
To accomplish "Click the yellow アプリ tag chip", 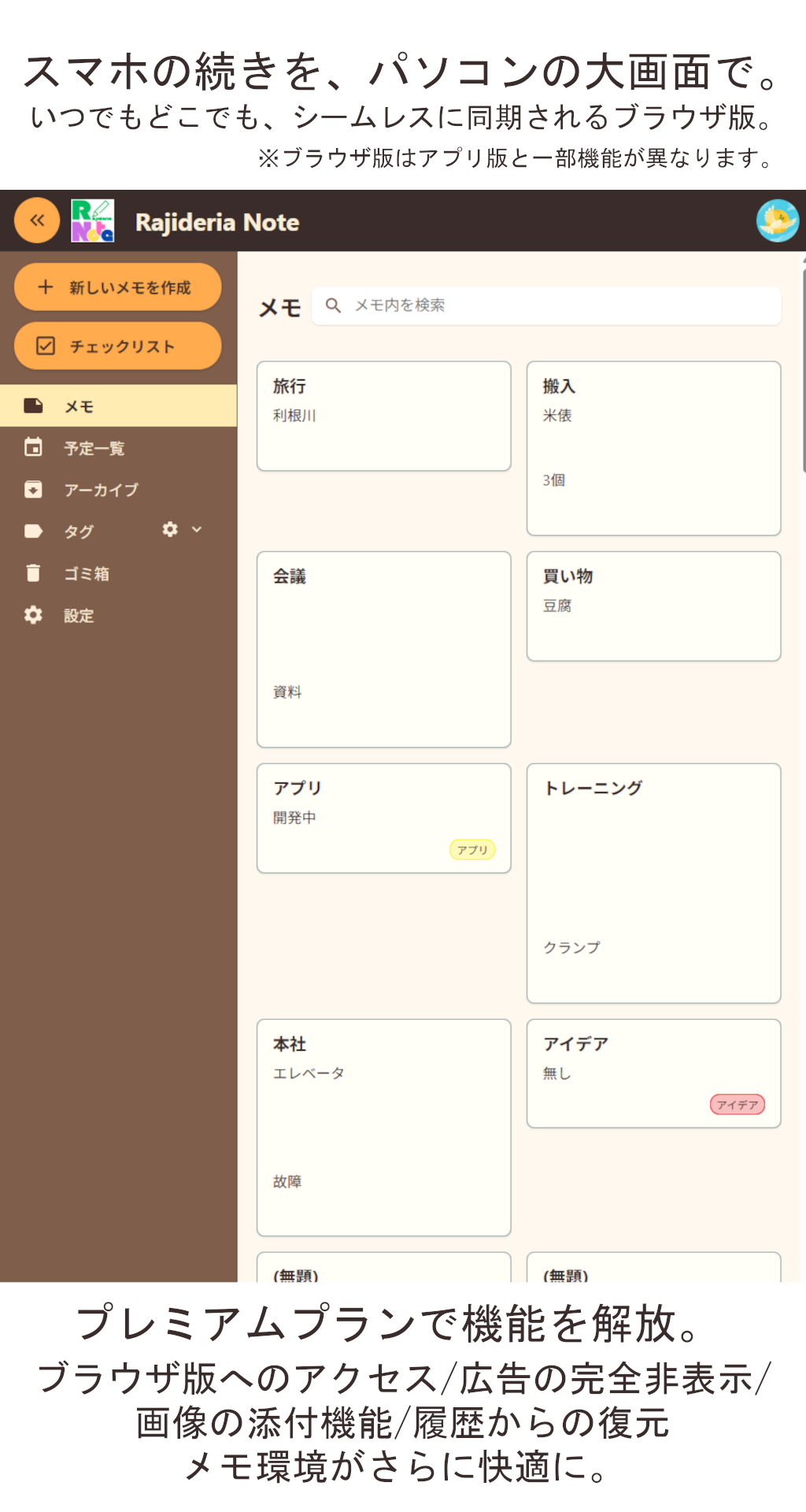I will 472,850.
